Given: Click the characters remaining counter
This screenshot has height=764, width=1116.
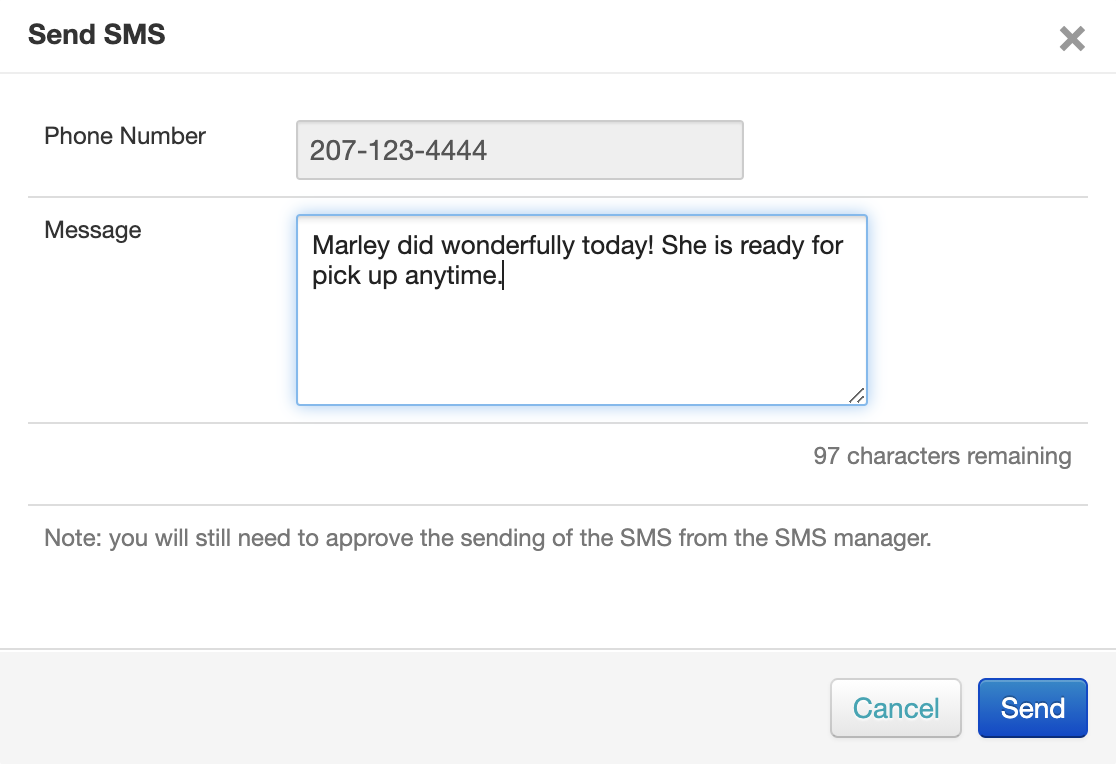Looking at the screenshot, I should [x=942, y=457].
